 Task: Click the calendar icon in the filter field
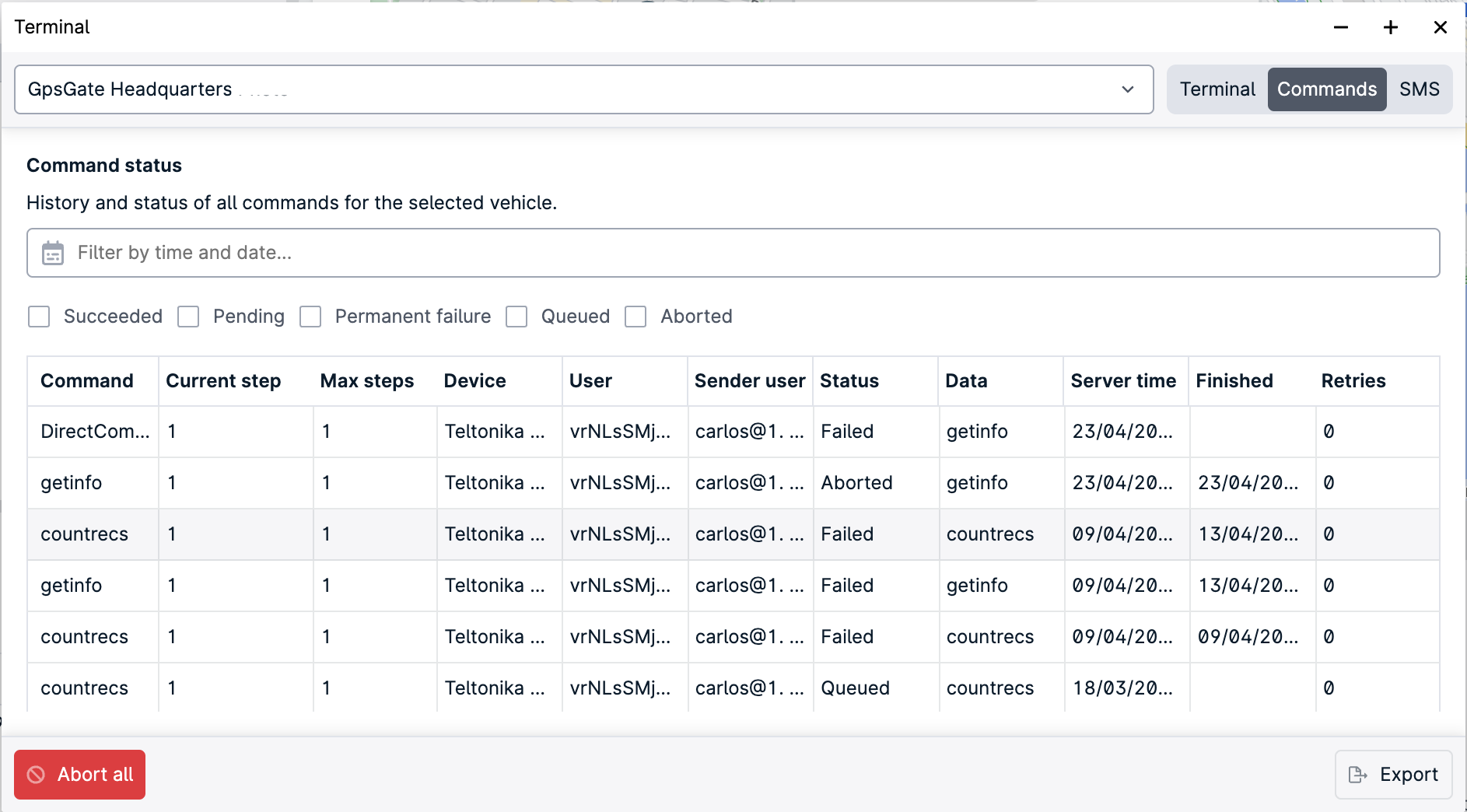coord(53,252)
